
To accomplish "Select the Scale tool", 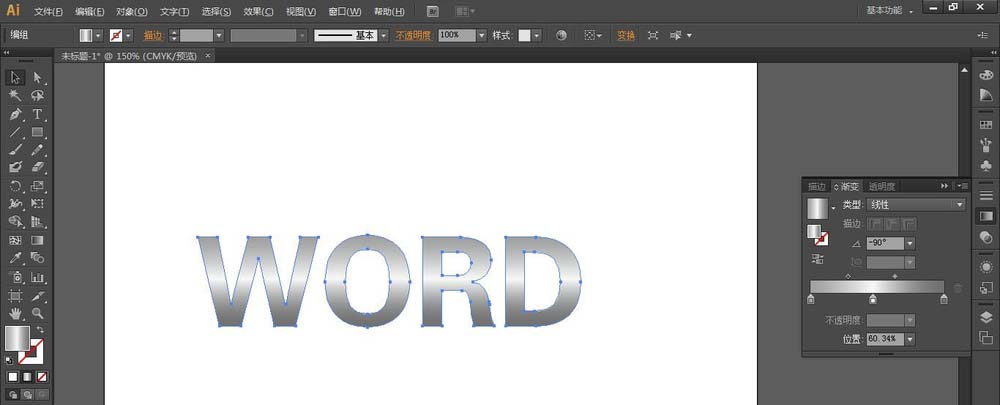I will click(x=38, y=186).
